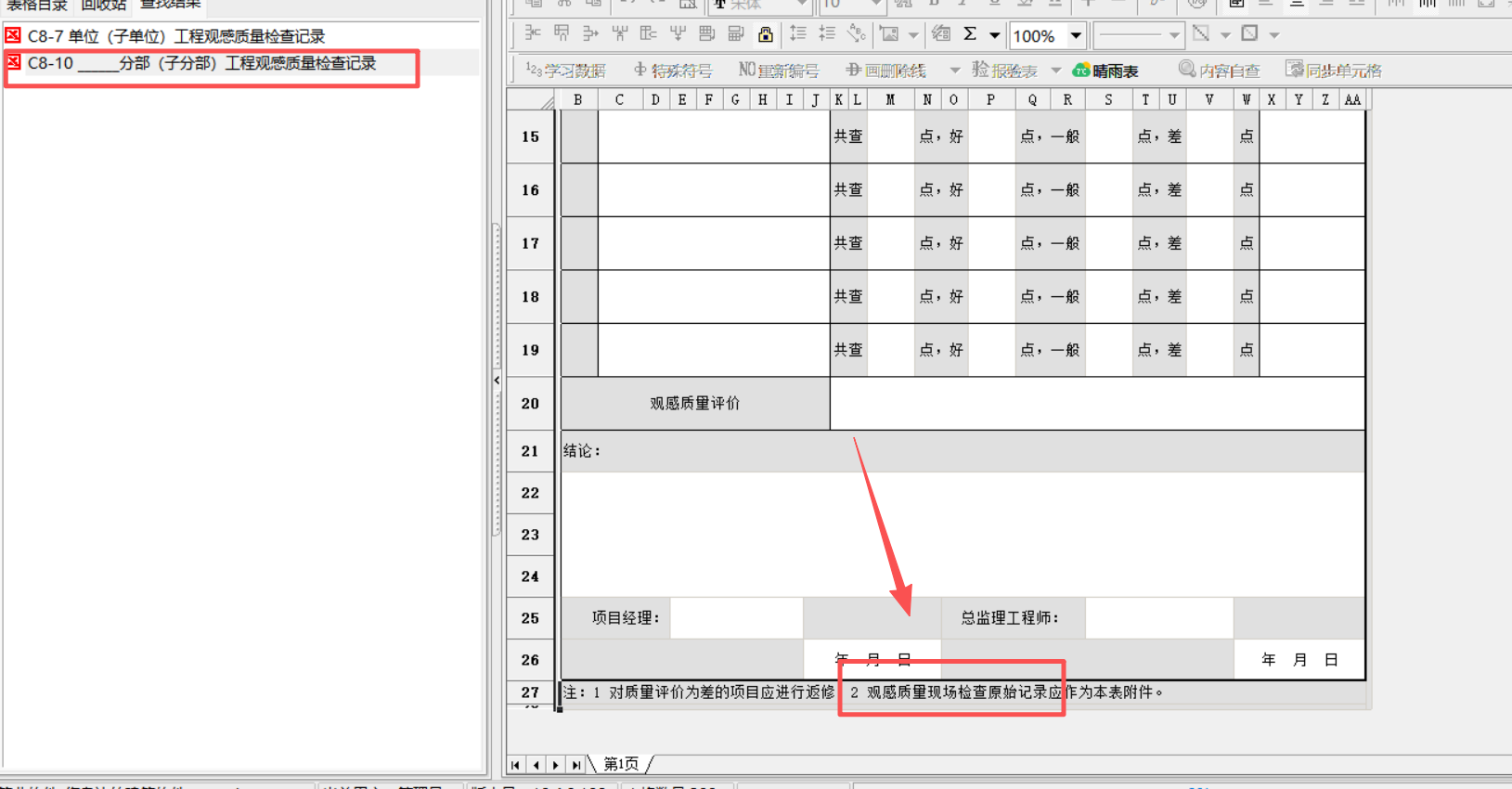The height and width of the screenshot is (789, 1512).
Task: Switch to 回收站 recycle bin tab
Action: coord(103,6)
